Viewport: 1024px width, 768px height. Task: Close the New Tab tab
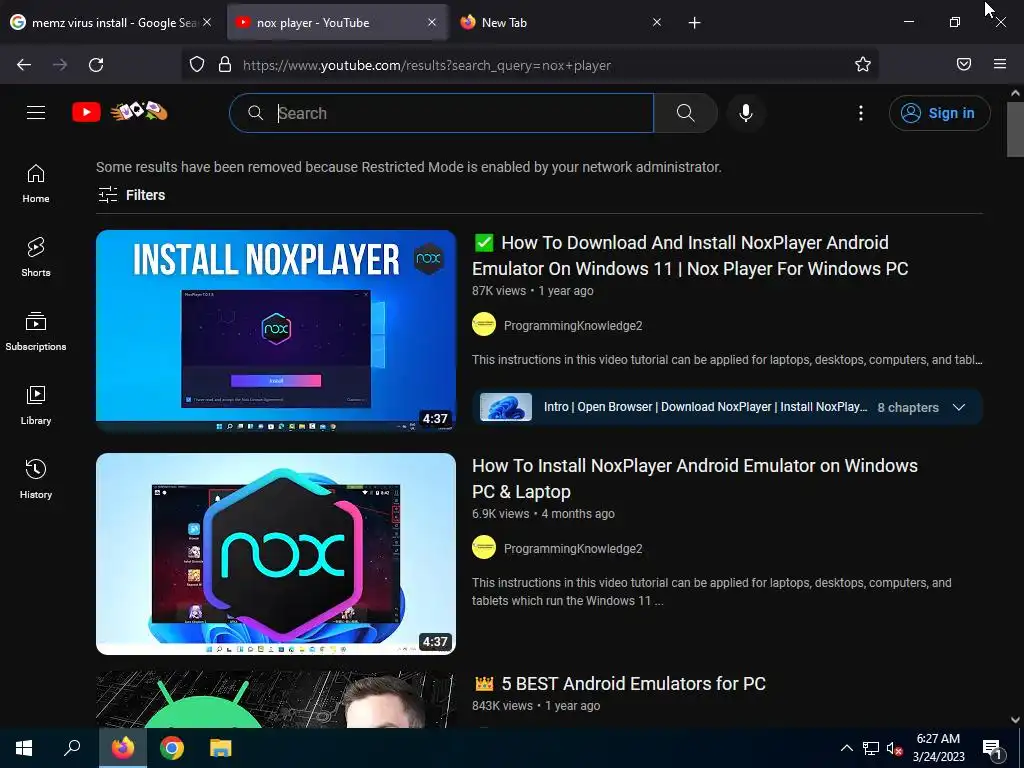(657, 22)
